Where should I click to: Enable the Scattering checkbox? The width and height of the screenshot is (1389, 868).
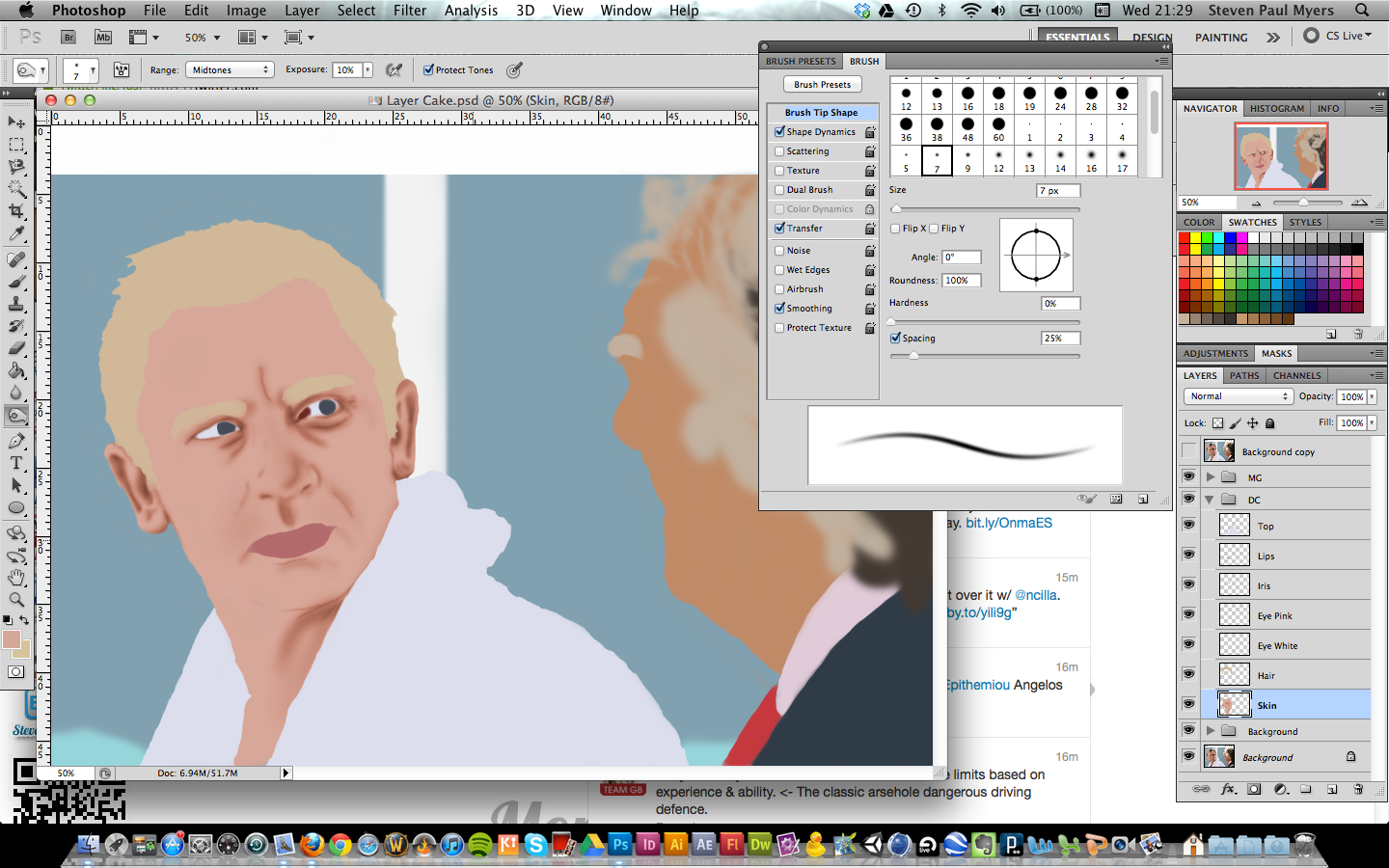(779, 151)
